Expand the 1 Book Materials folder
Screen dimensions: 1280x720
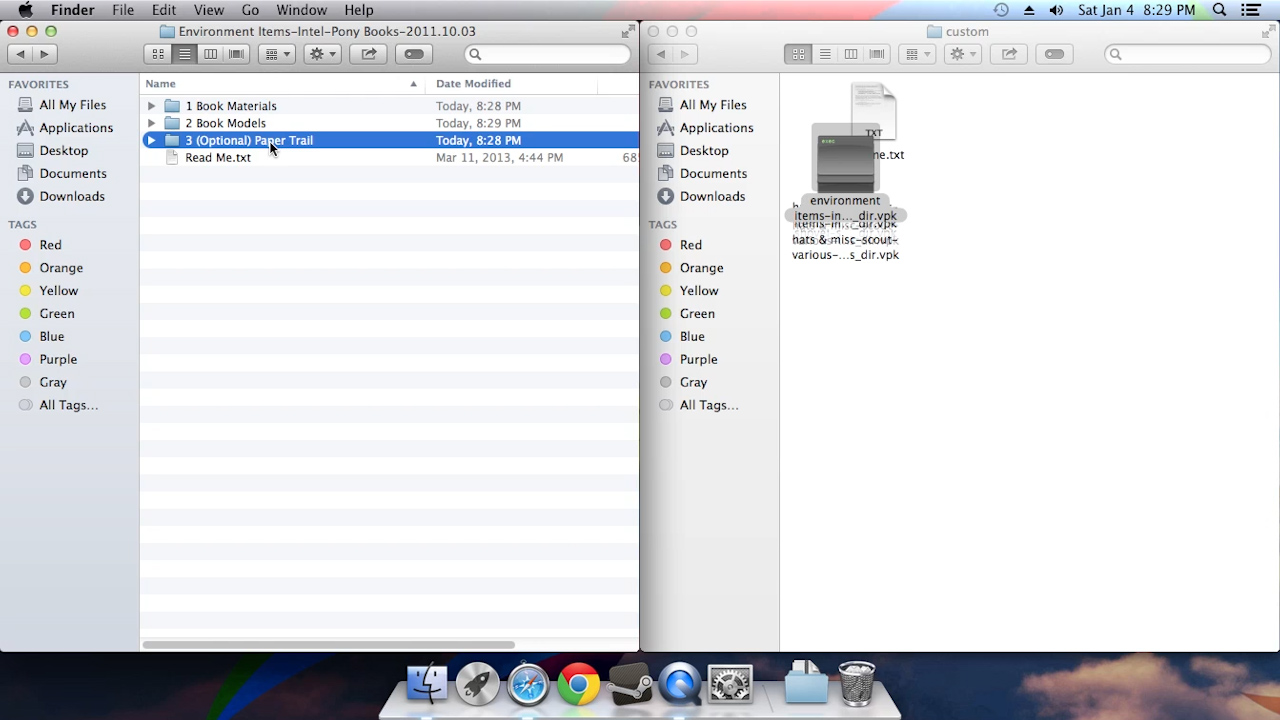point(151,106)
